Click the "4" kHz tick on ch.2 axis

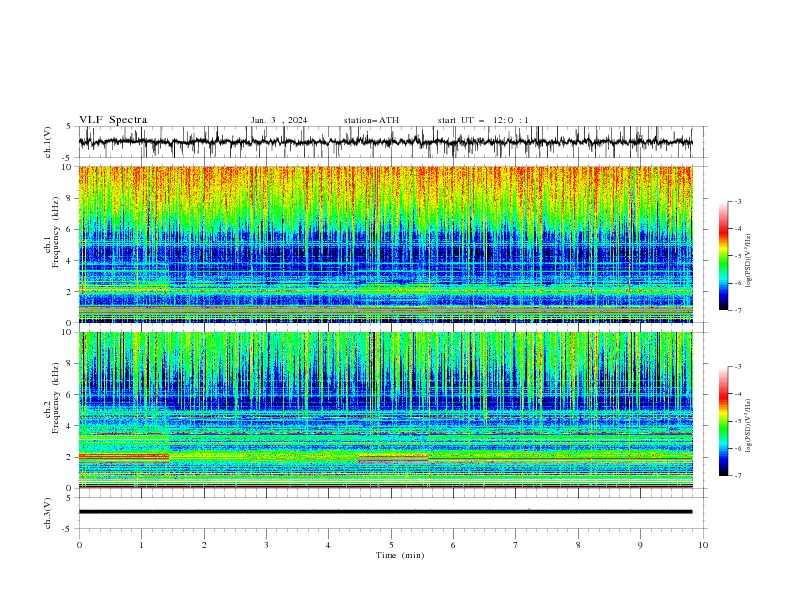pos(70,426)
